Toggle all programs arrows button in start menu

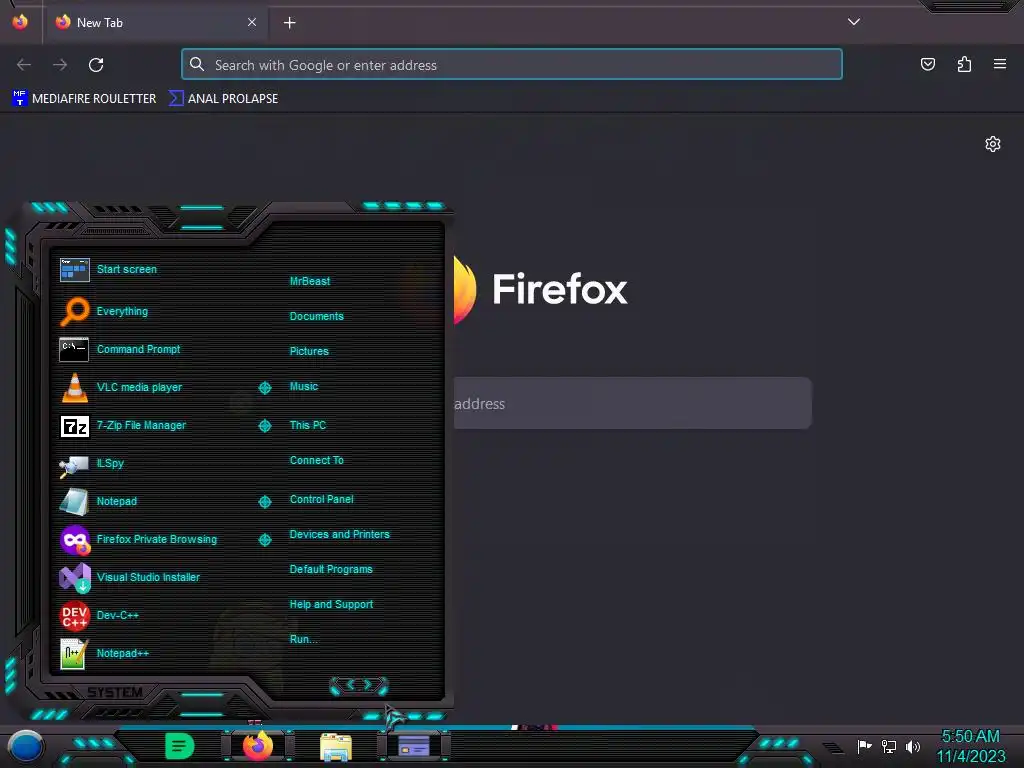(x=359, y=685)
